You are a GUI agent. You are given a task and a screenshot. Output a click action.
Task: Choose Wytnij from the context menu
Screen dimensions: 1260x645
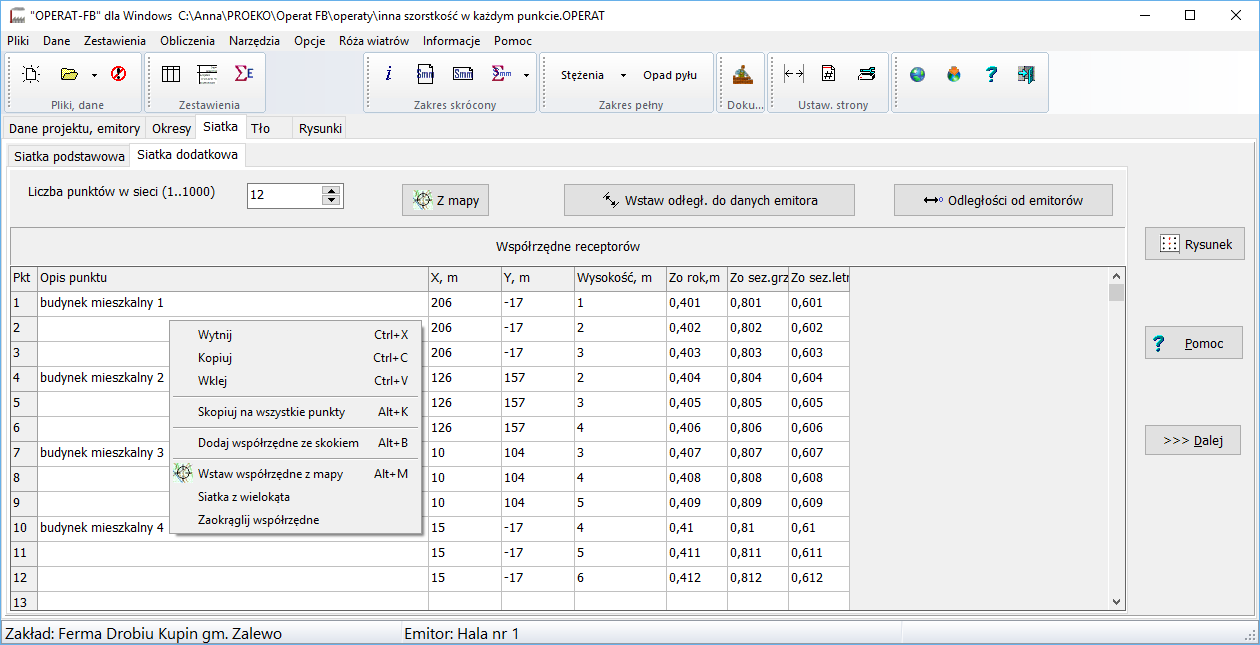click(295, 335)
